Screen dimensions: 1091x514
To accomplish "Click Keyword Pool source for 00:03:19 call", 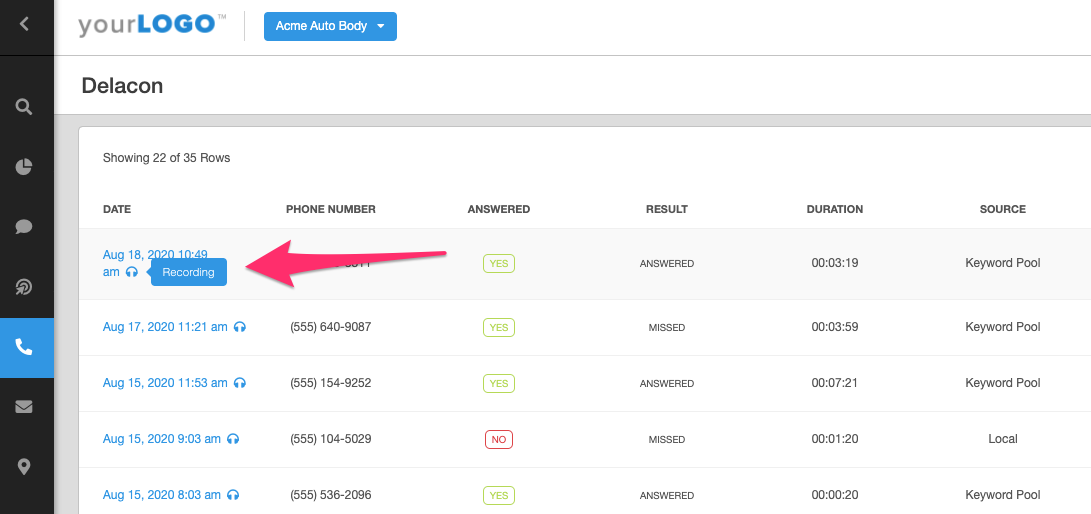I will coord(1003,264).
